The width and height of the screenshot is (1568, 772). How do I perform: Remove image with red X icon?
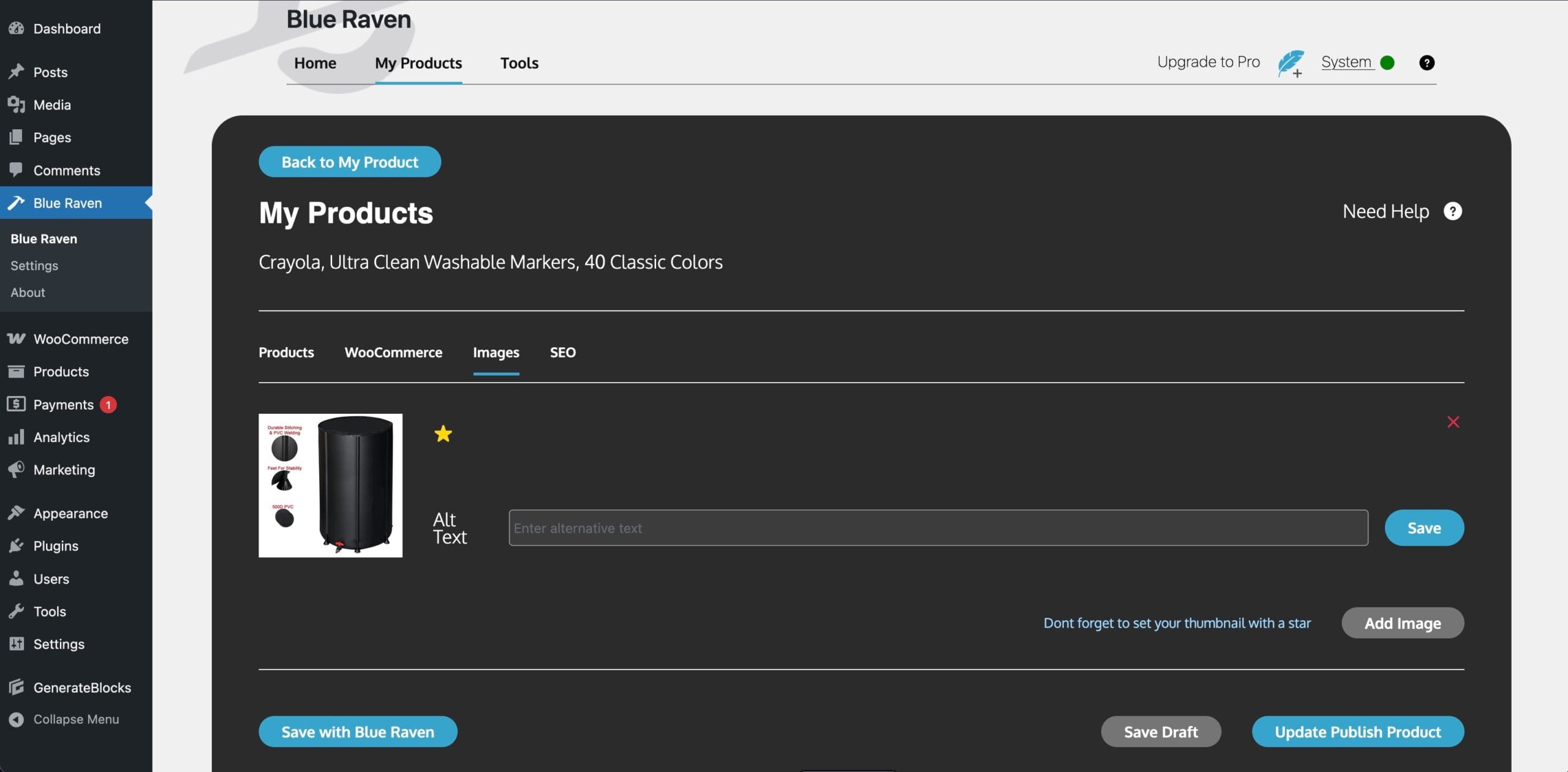(1453, 422)
